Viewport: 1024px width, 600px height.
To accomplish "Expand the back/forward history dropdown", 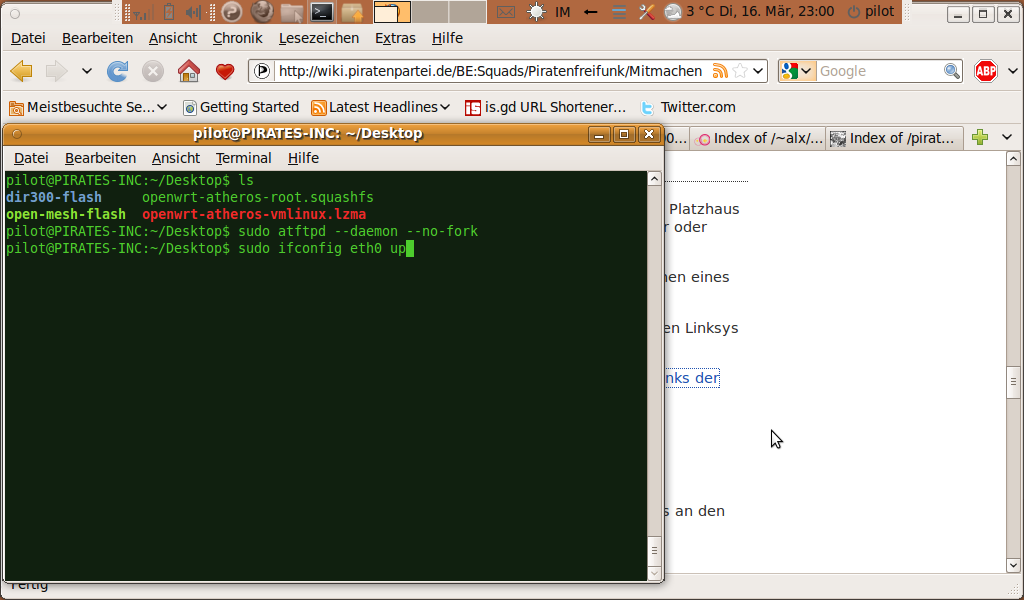I will [x=87, y=71].
